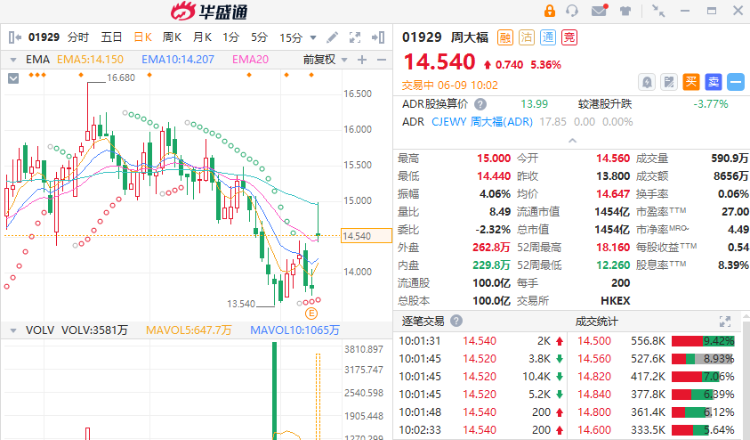750x440 pixels.
Task: Select 日K daily candlestick tab
Action: (143, 37)
